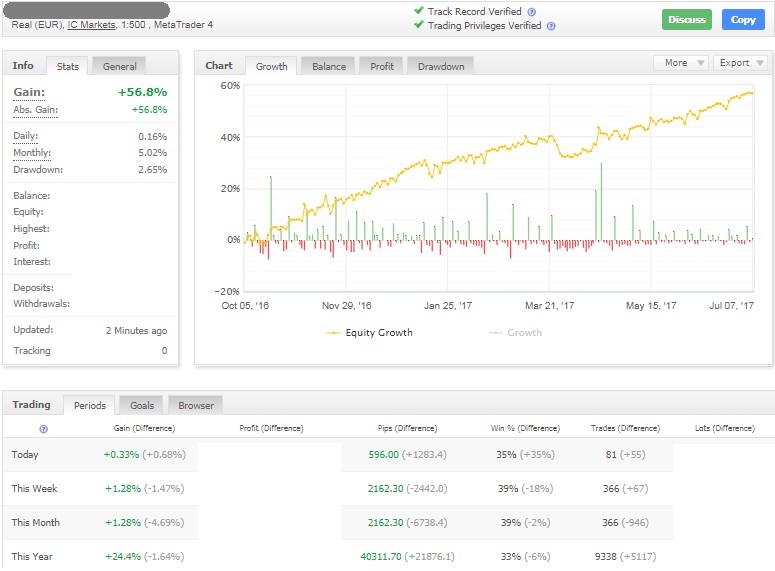Open the Browser tab in Trading section

(196, 406)
